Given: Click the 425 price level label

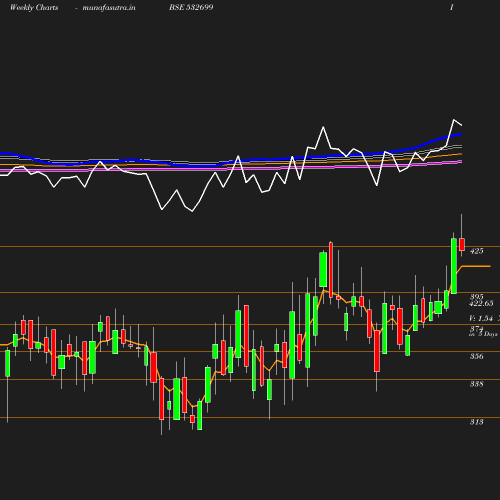Looking at the screenshot, I should point(476,251).
